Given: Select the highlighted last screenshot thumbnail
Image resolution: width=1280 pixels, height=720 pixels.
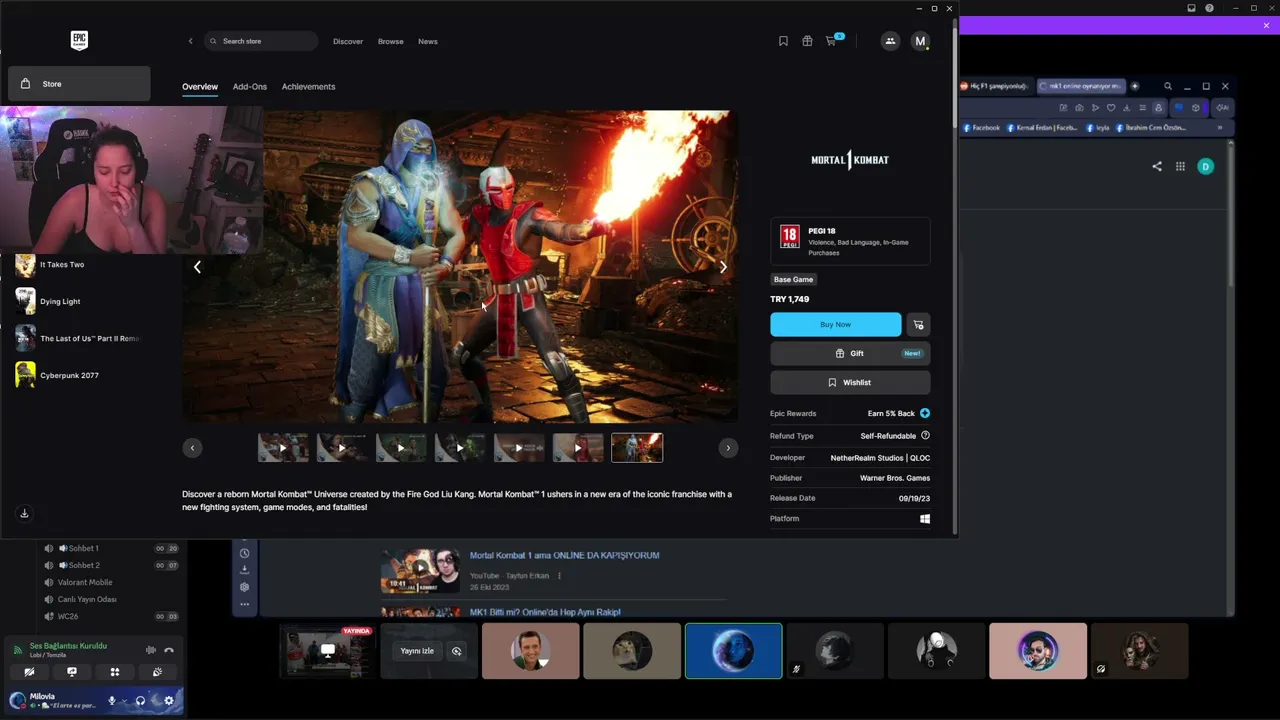Looking at the screenshot, I should click(x=637, y=447).
